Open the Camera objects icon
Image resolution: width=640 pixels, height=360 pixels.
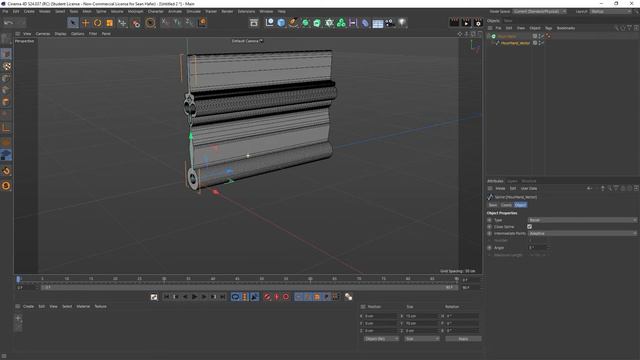click(x=390, y=23)
